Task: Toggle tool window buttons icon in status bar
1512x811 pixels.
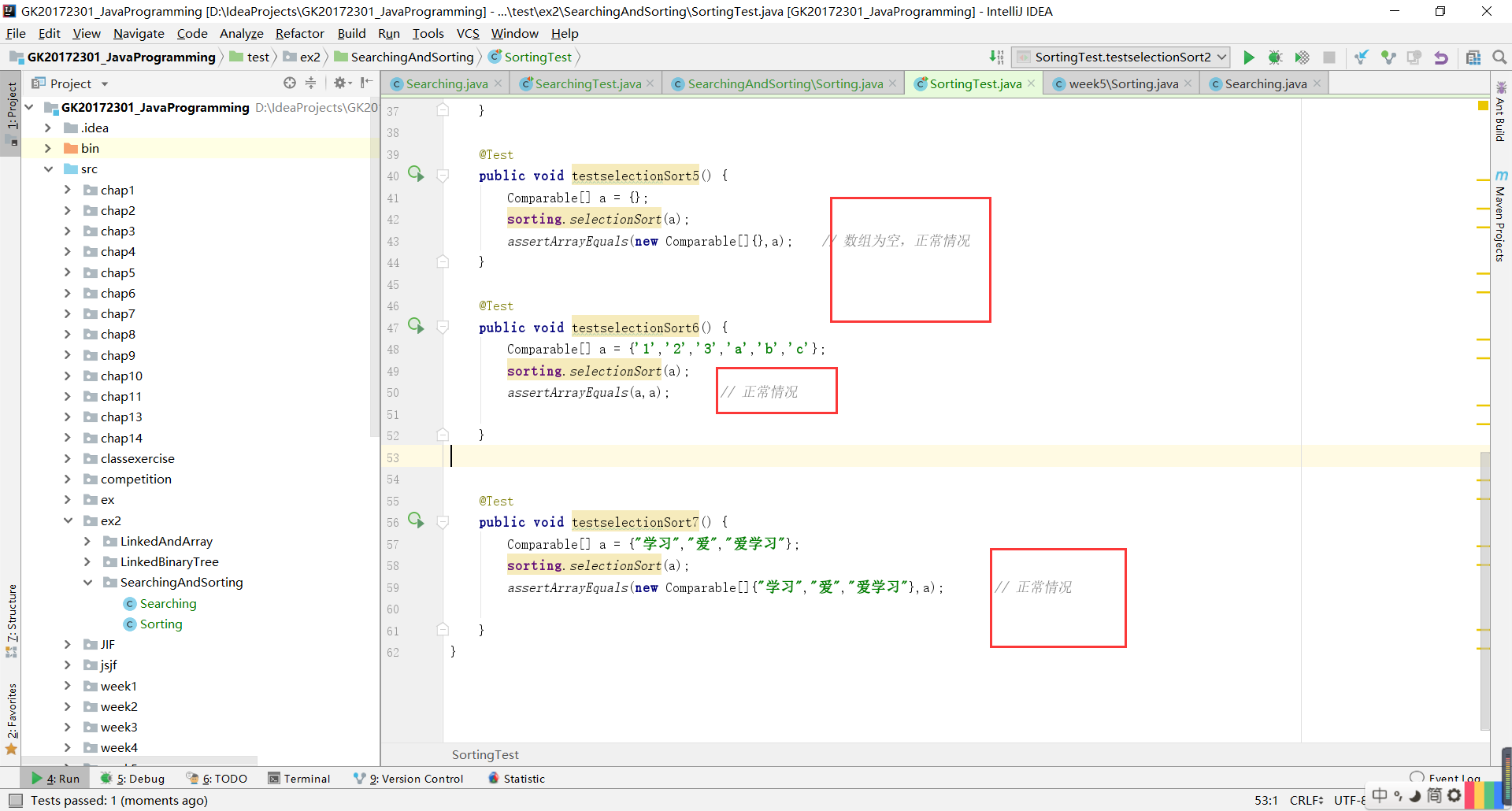Action: [x=14, y=800]
